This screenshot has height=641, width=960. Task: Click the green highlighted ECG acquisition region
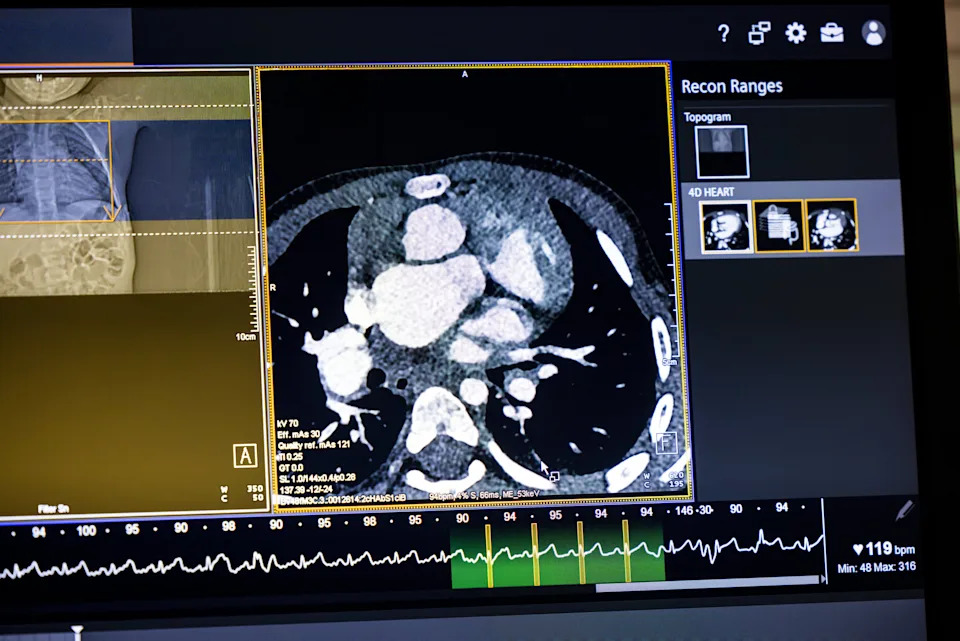pyautogui.click(x=558, y=554)
